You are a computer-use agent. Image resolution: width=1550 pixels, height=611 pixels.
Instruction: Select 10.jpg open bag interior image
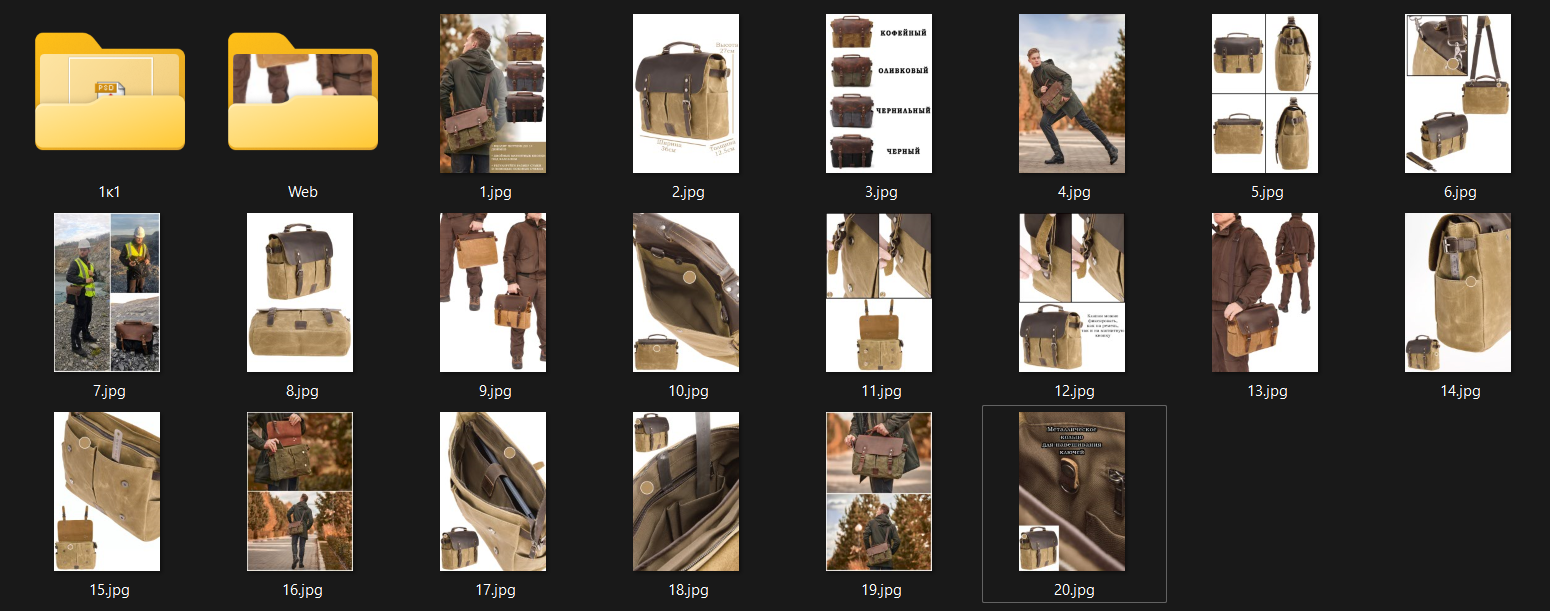click(686, 292)
